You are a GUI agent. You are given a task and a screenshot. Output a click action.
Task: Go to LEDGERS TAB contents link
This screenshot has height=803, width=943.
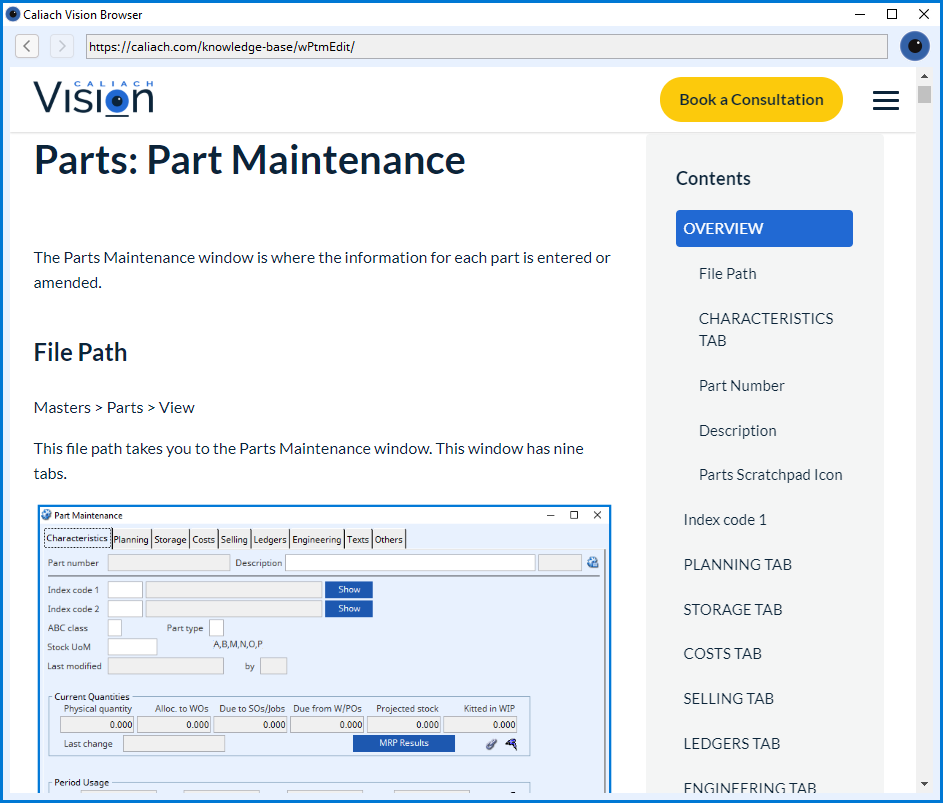(731, 744)
